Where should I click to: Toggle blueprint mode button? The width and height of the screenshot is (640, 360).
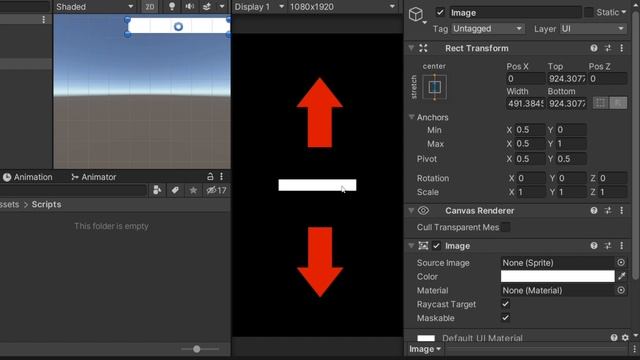coord(600,103)
